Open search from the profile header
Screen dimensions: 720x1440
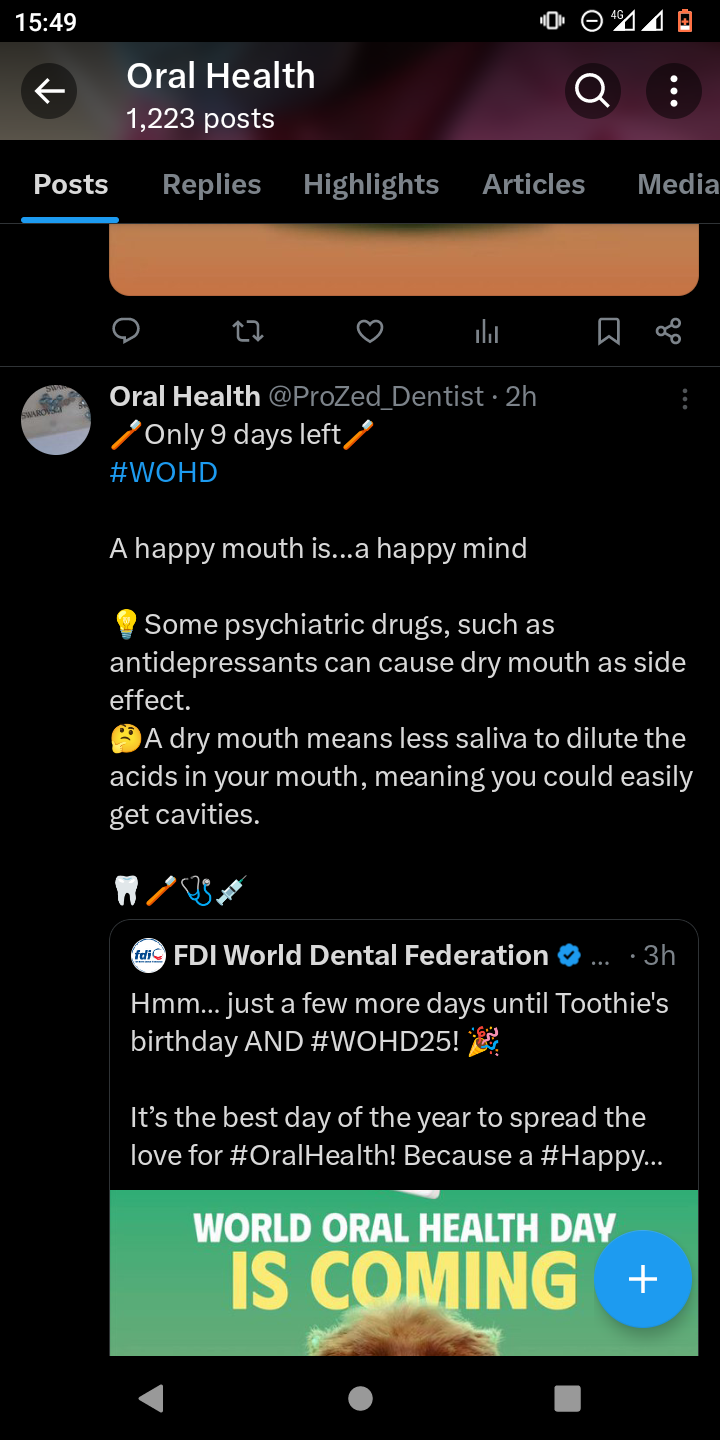click(x=592, y=92)
